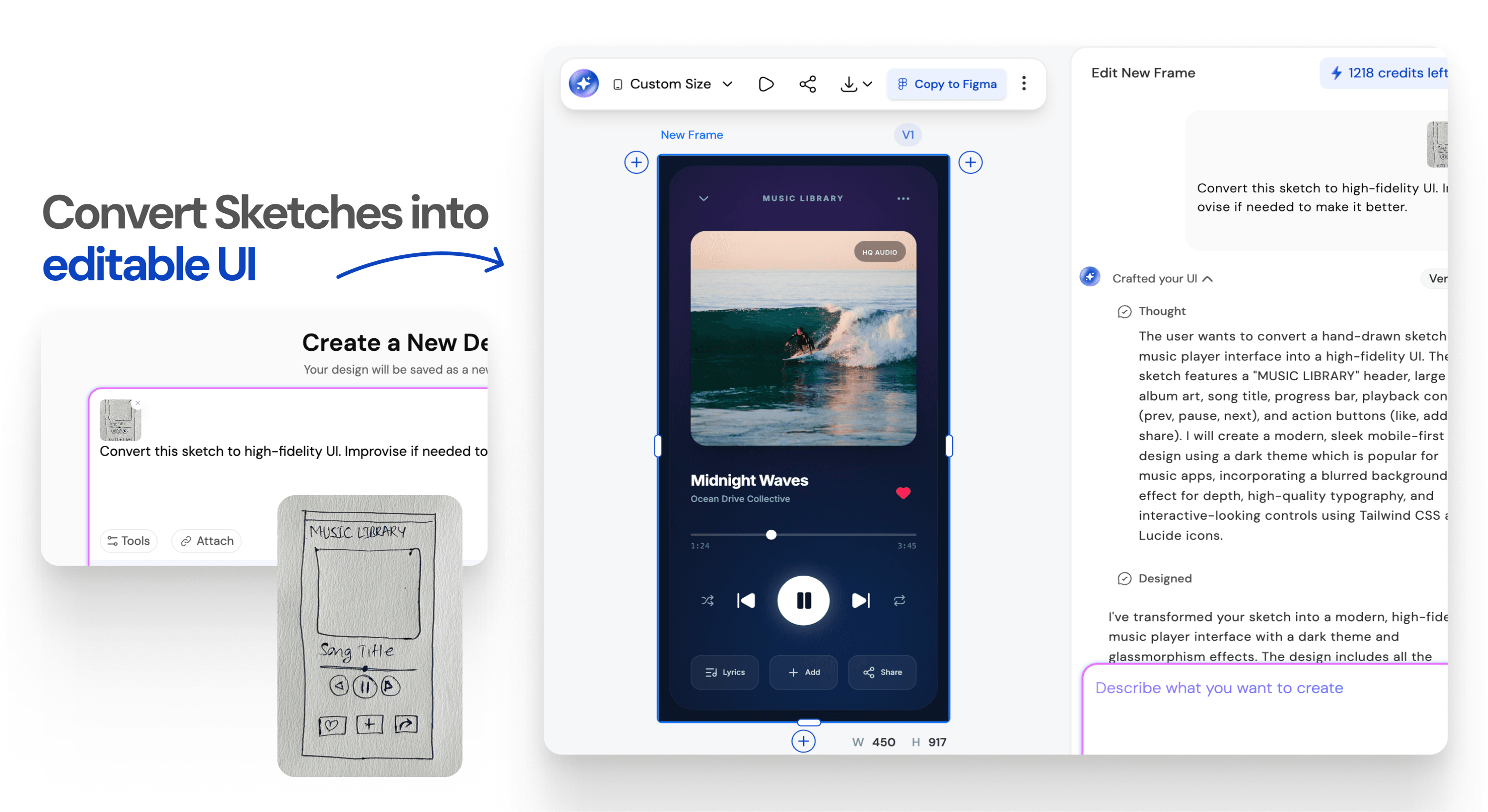Toggle shuffle in the music player
The width and height of the screenshot is (1488, 812).
[707, 601]
